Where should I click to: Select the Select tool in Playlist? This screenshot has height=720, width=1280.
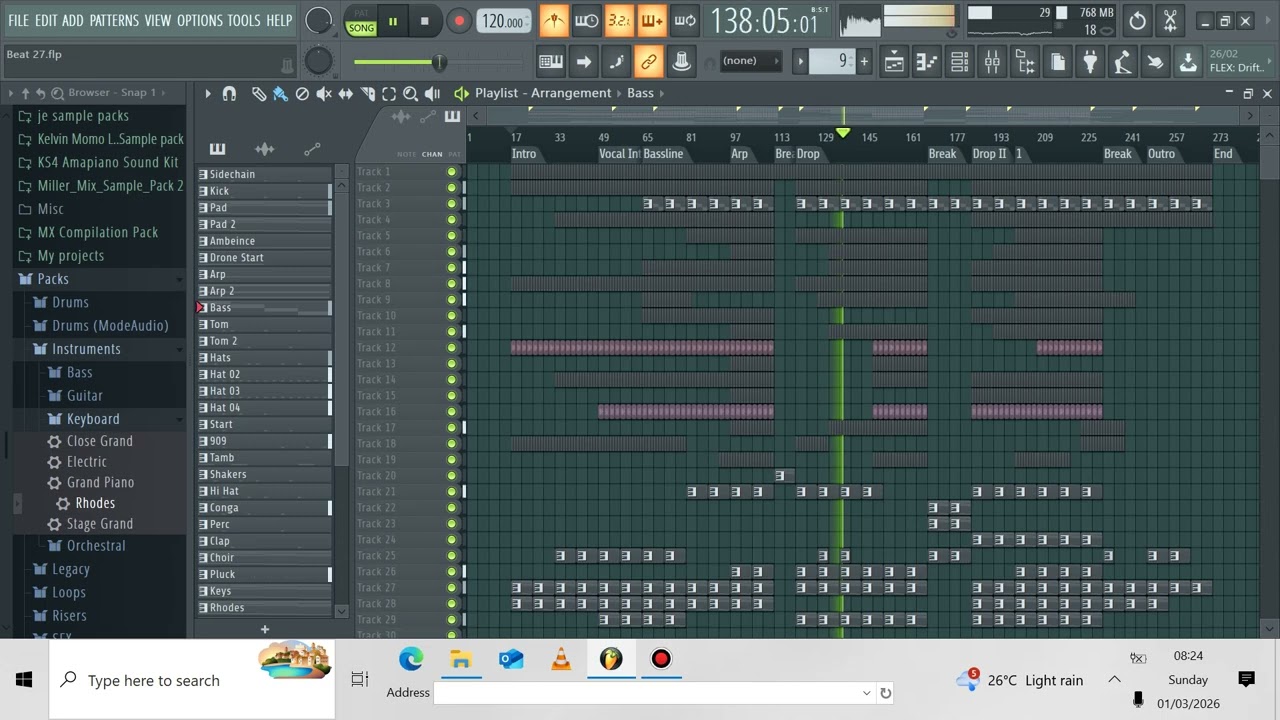[389, 93]
